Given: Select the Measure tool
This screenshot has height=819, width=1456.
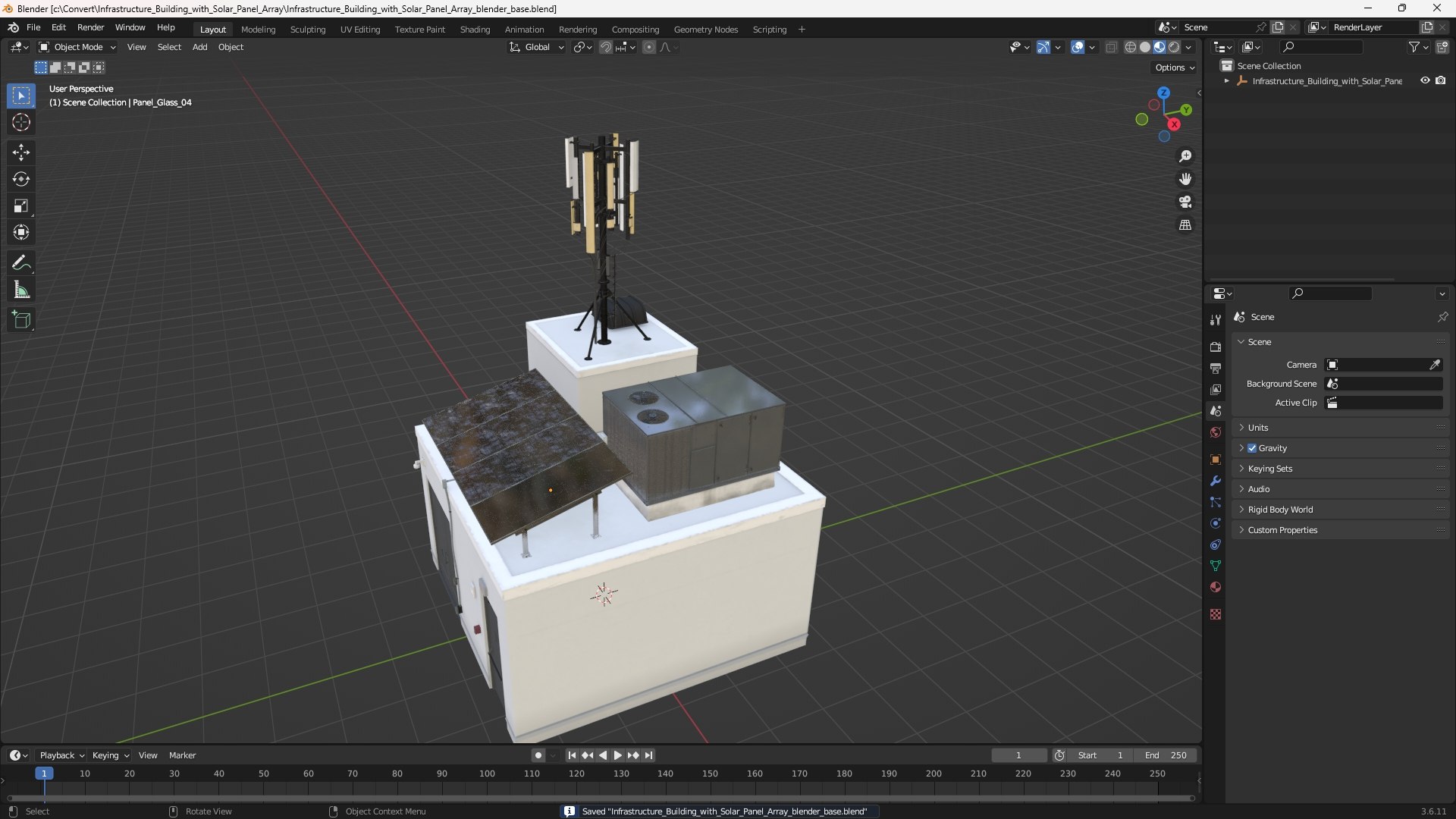Looking at the screenshot, I should click(x=21, y=290).
